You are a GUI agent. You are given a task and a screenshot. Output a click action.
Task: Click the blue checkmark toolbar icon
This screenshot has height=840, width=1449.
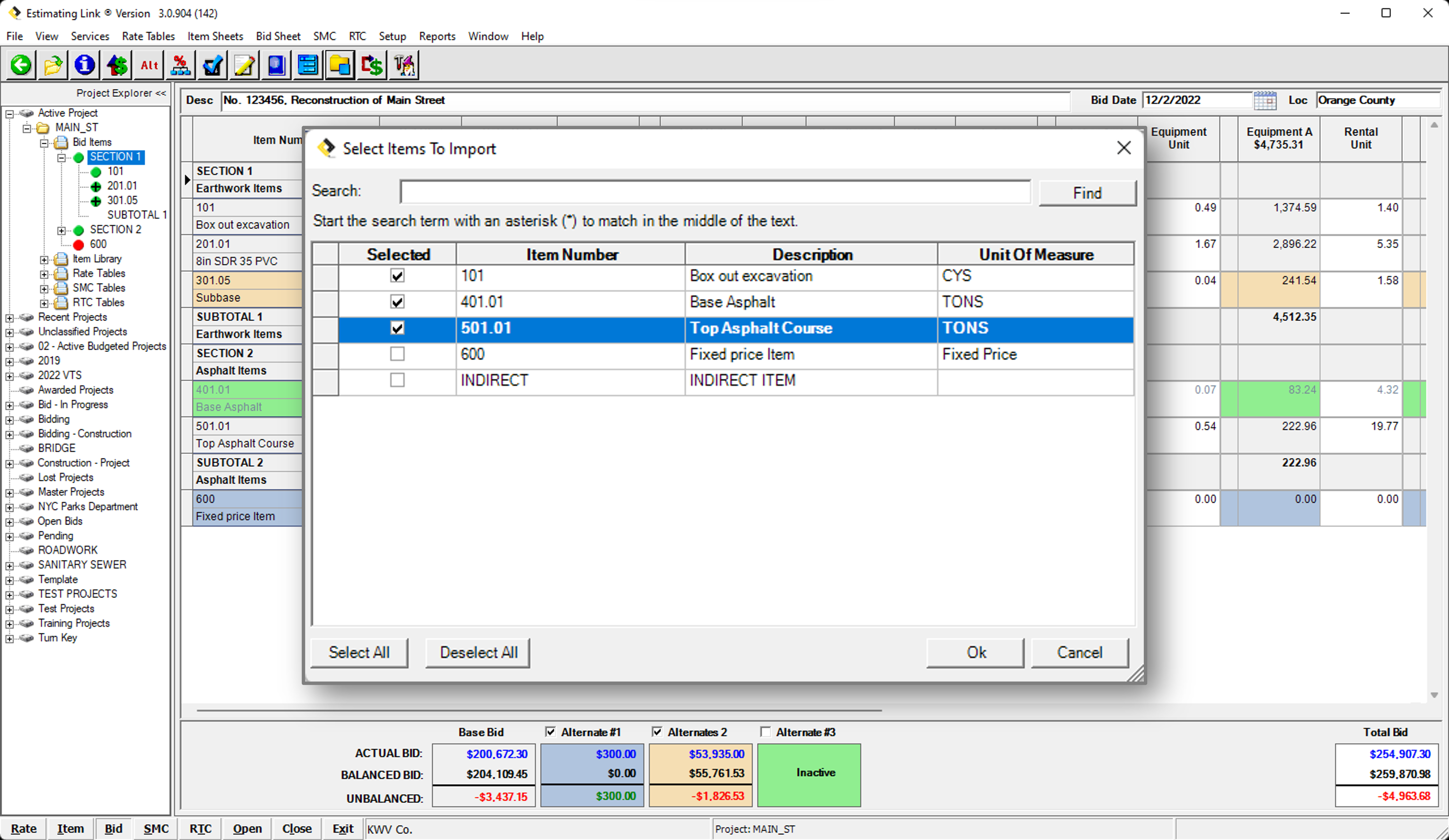tap(212, 64)
